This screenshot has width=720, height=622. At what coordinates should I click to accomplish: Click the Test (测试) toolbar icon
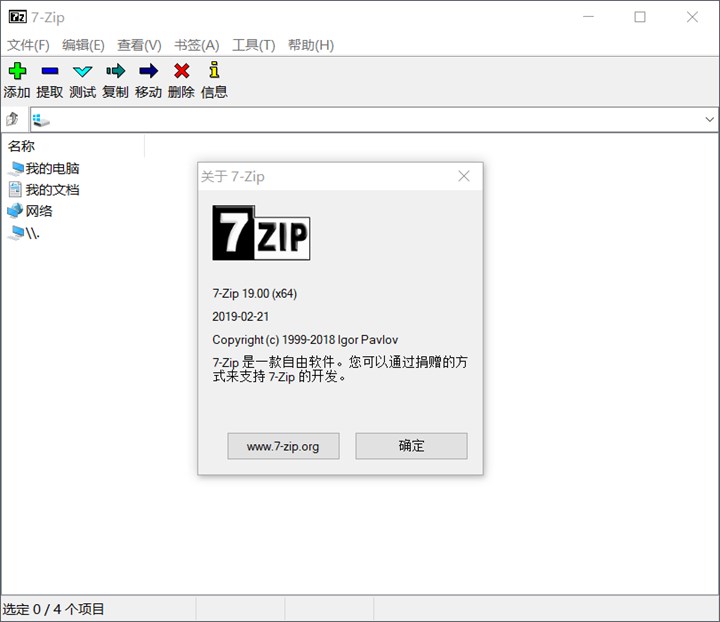83,71
